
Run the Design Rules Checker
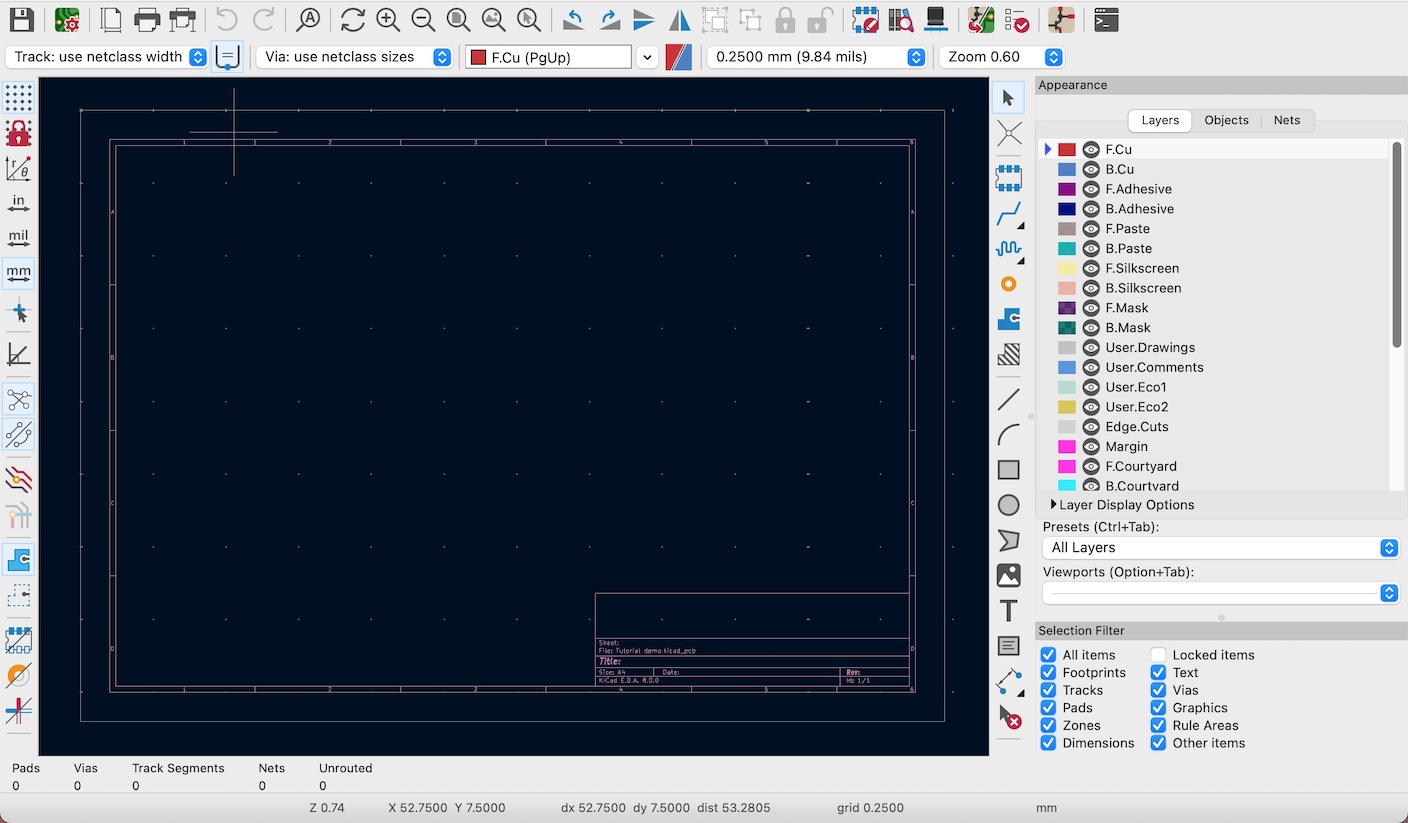pos(1016,19)
